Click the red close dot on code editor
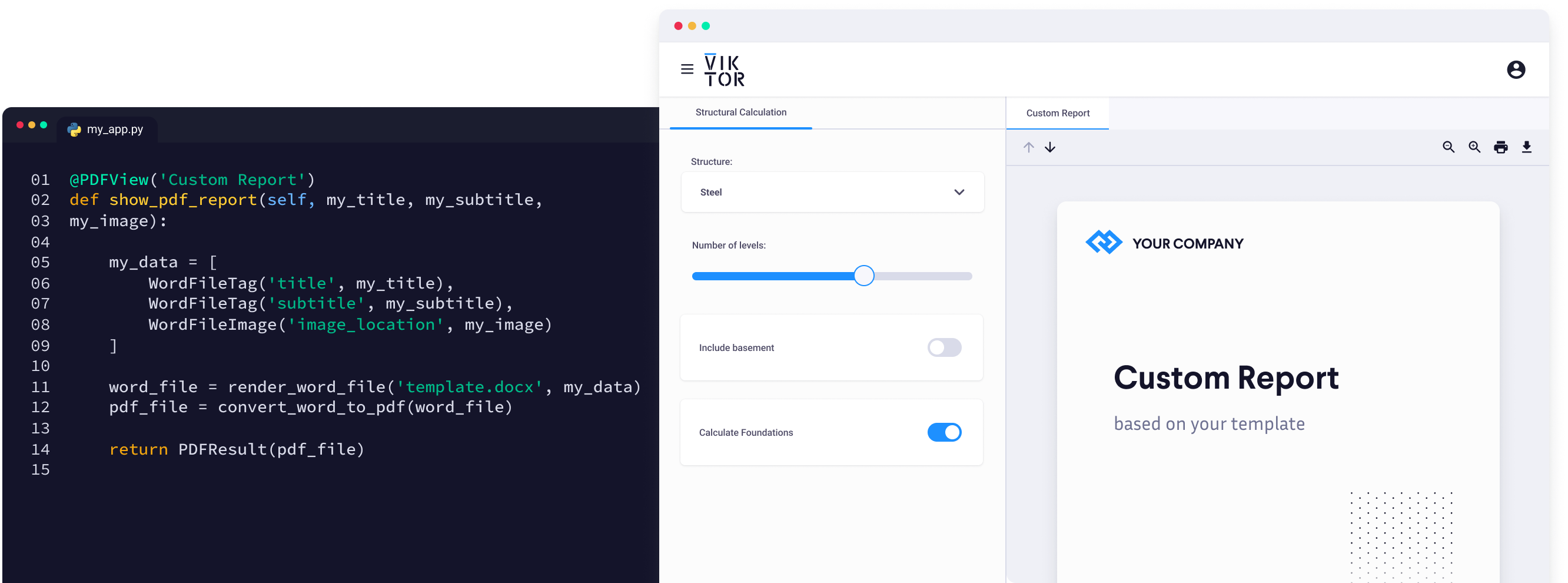1568x583 pixels. 20,125
